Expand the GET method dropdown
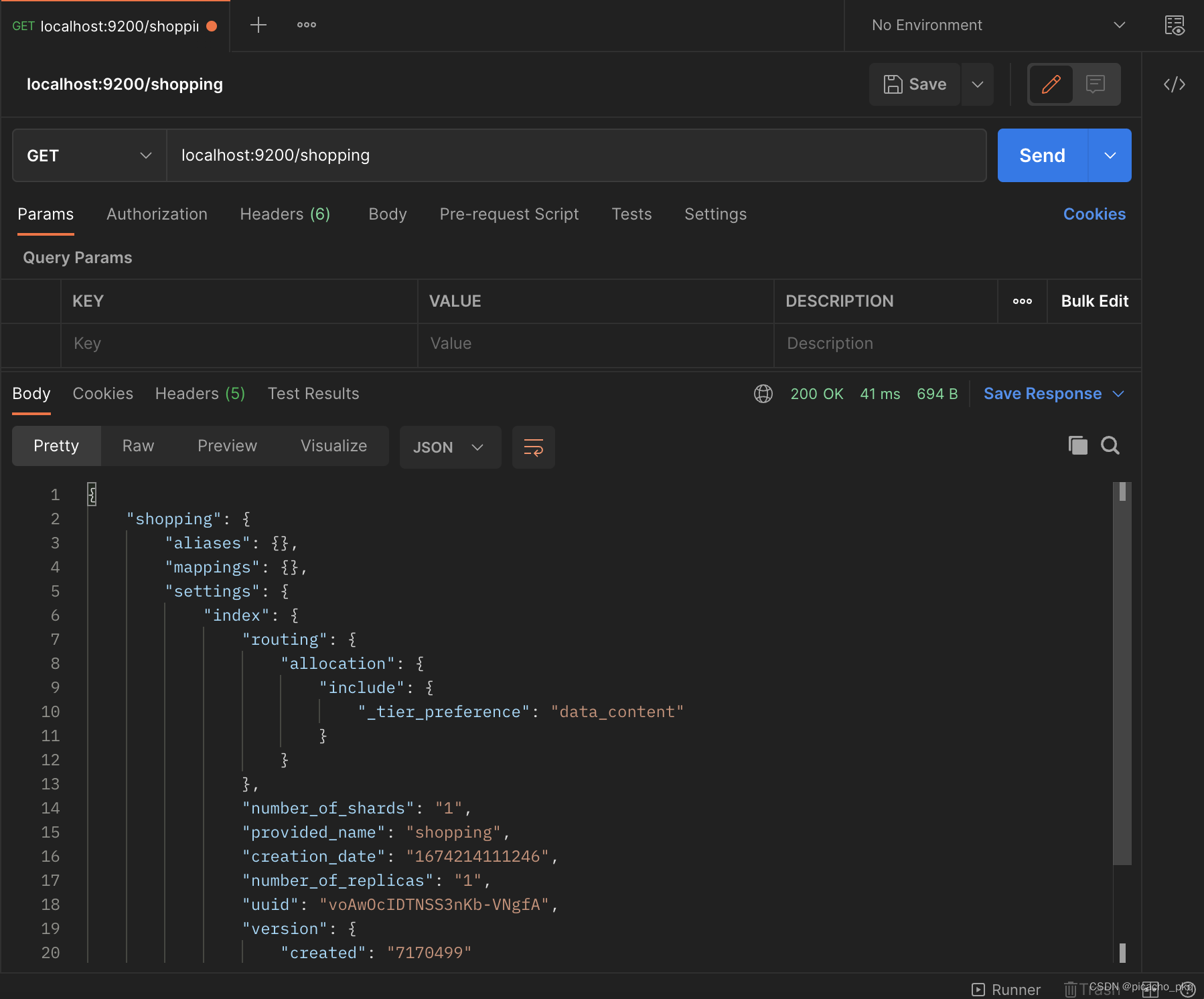Screen dimensions: 1204x999 [x=89, y=155]
